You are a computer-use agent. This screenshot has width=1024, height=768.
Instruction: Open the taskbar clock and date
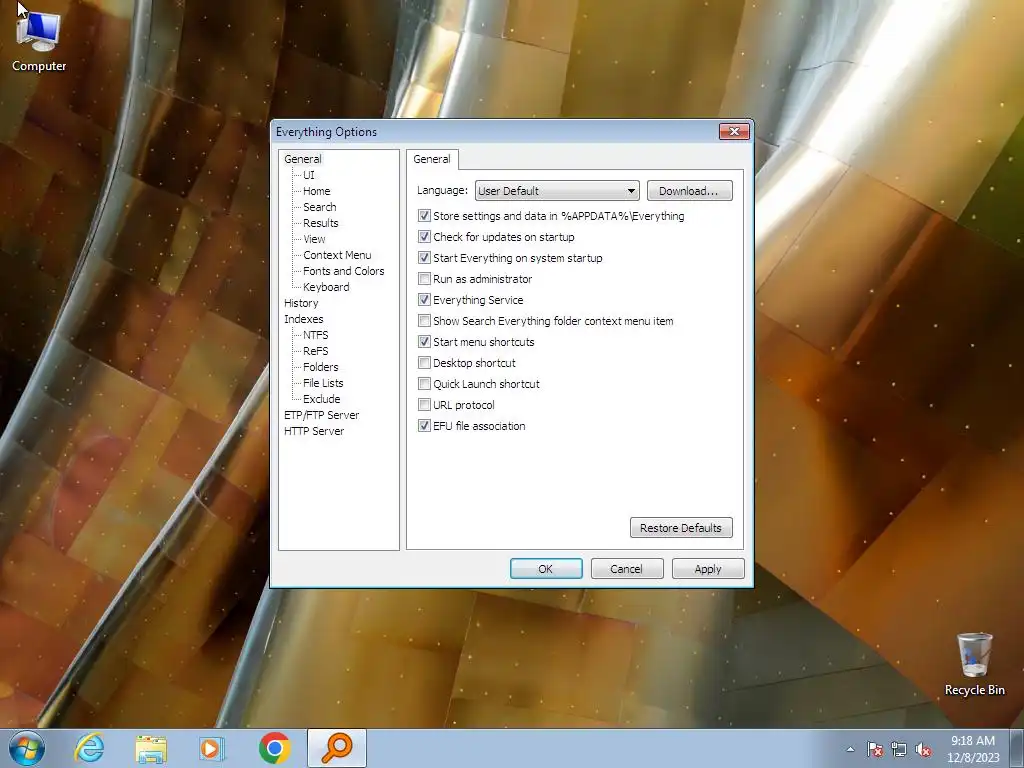(x=973, y=749)
